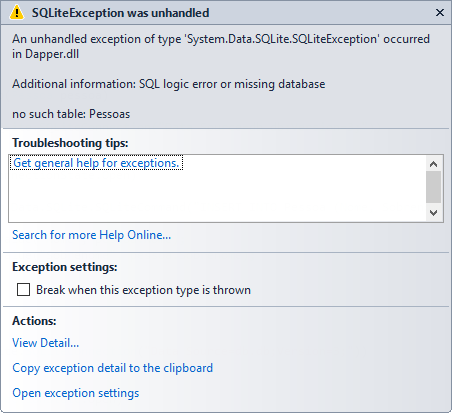Screen dimensions: 452x413
Task: Click the 'Break when this exception type' label
Action: [x=143, y=290]
